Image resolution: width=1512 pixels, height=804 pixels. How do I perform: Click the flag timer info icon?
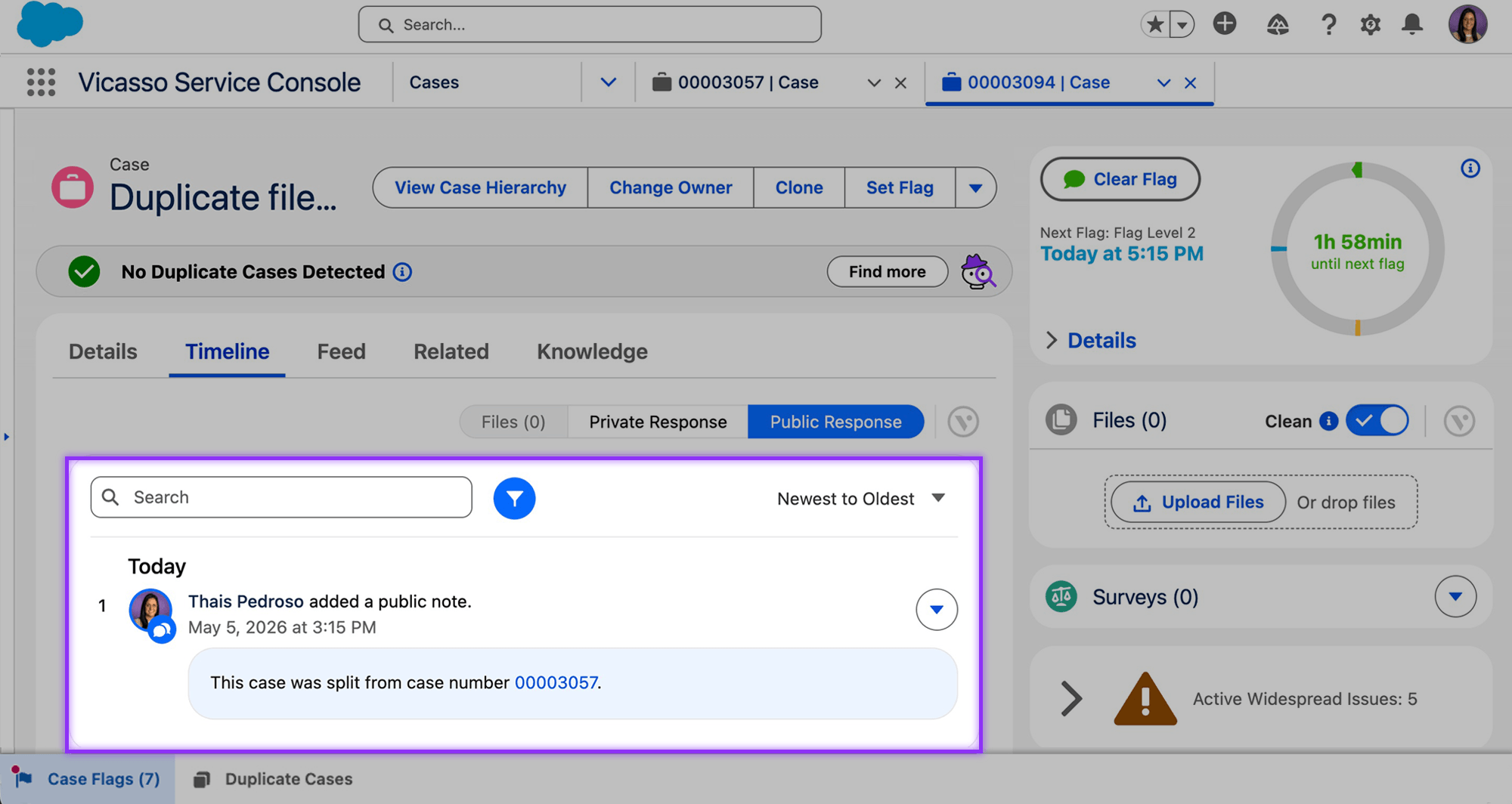pyautogui.click(x=1470, y=169)
